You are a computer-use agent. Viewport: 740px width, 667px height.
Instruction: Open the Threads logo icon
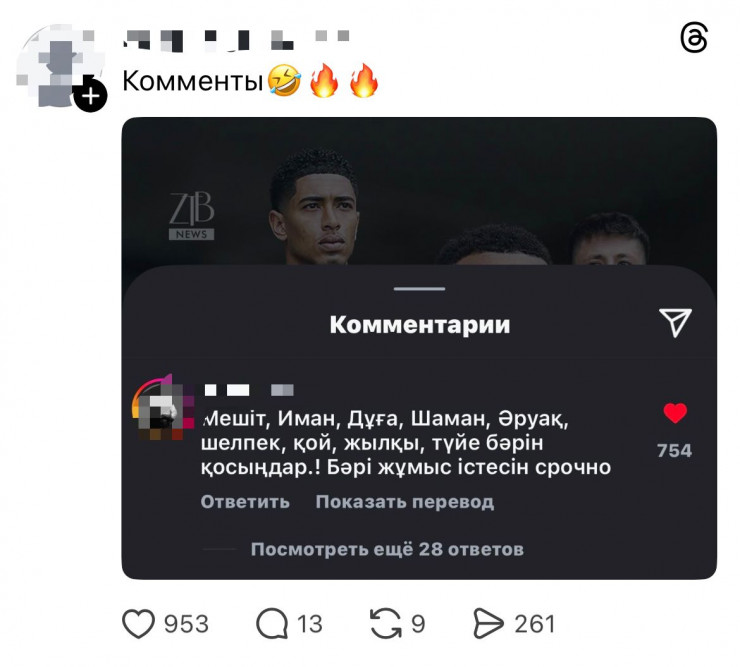click(x=694, y=38)
